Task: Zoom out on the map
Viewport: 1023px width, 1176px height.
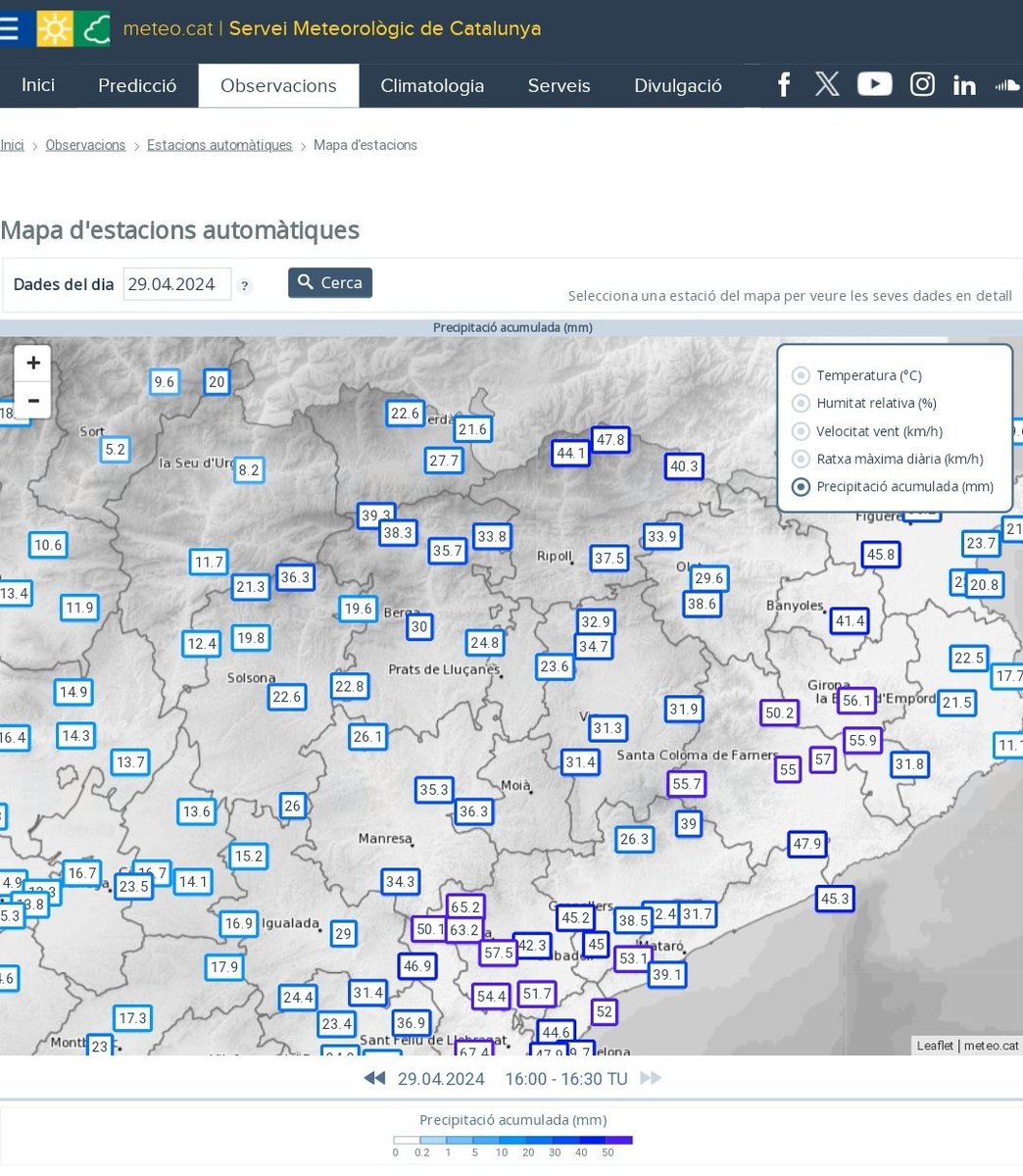Action: coord(32,400)
